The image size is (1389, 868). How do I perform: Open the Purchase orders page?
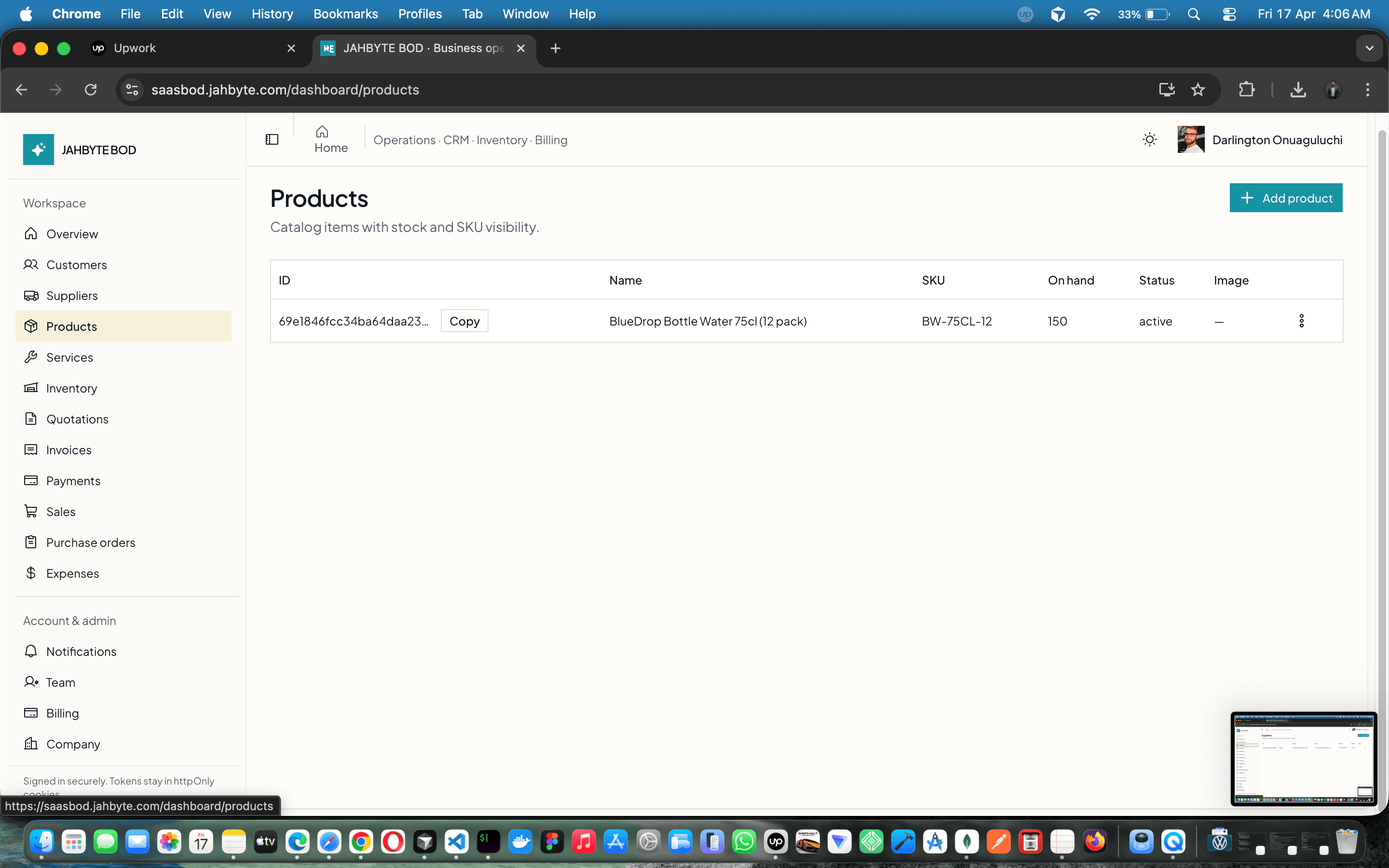pos(91,542)
